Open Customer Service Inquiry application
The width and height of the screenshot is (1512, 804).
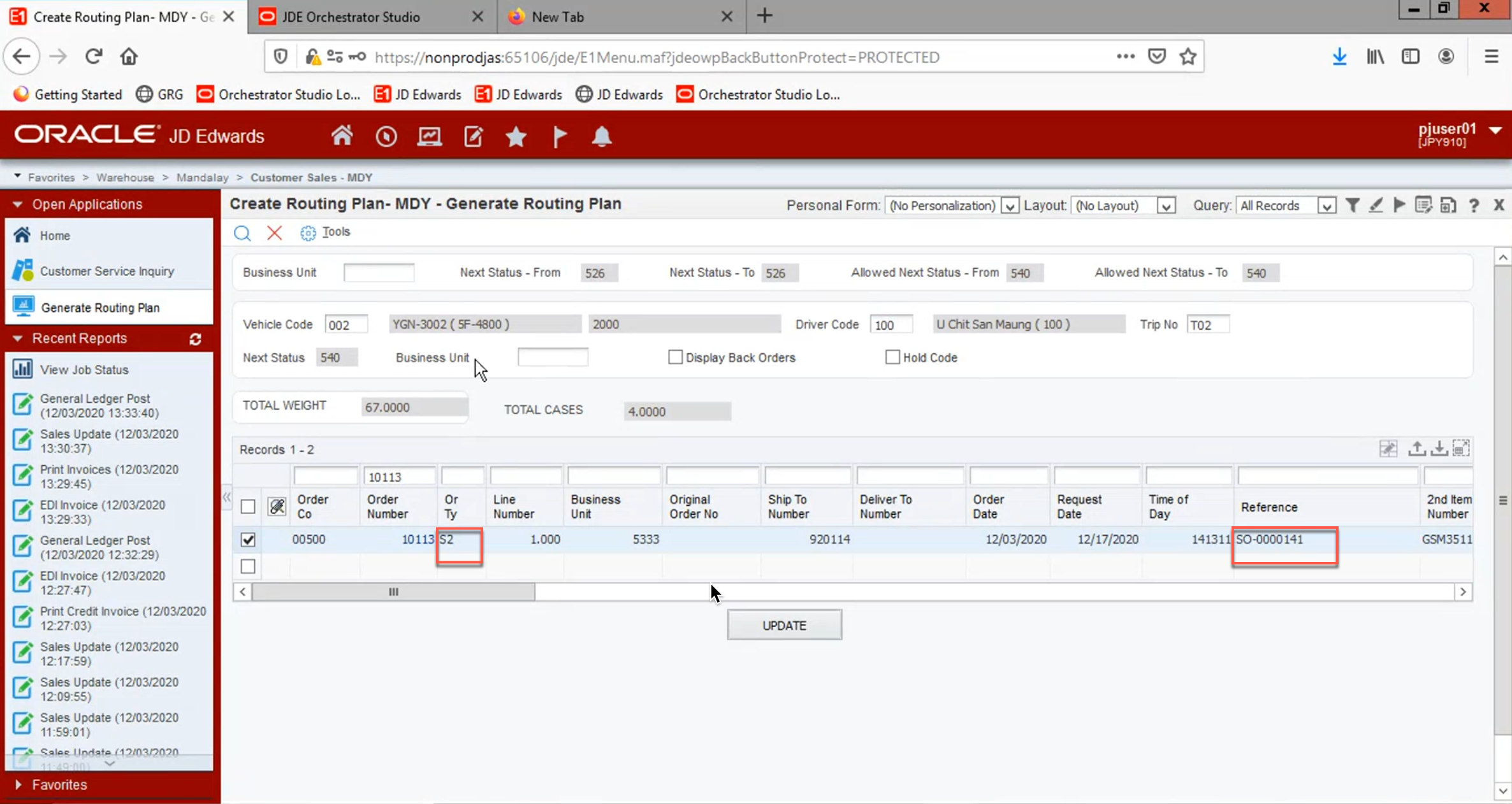pos(106,271)
